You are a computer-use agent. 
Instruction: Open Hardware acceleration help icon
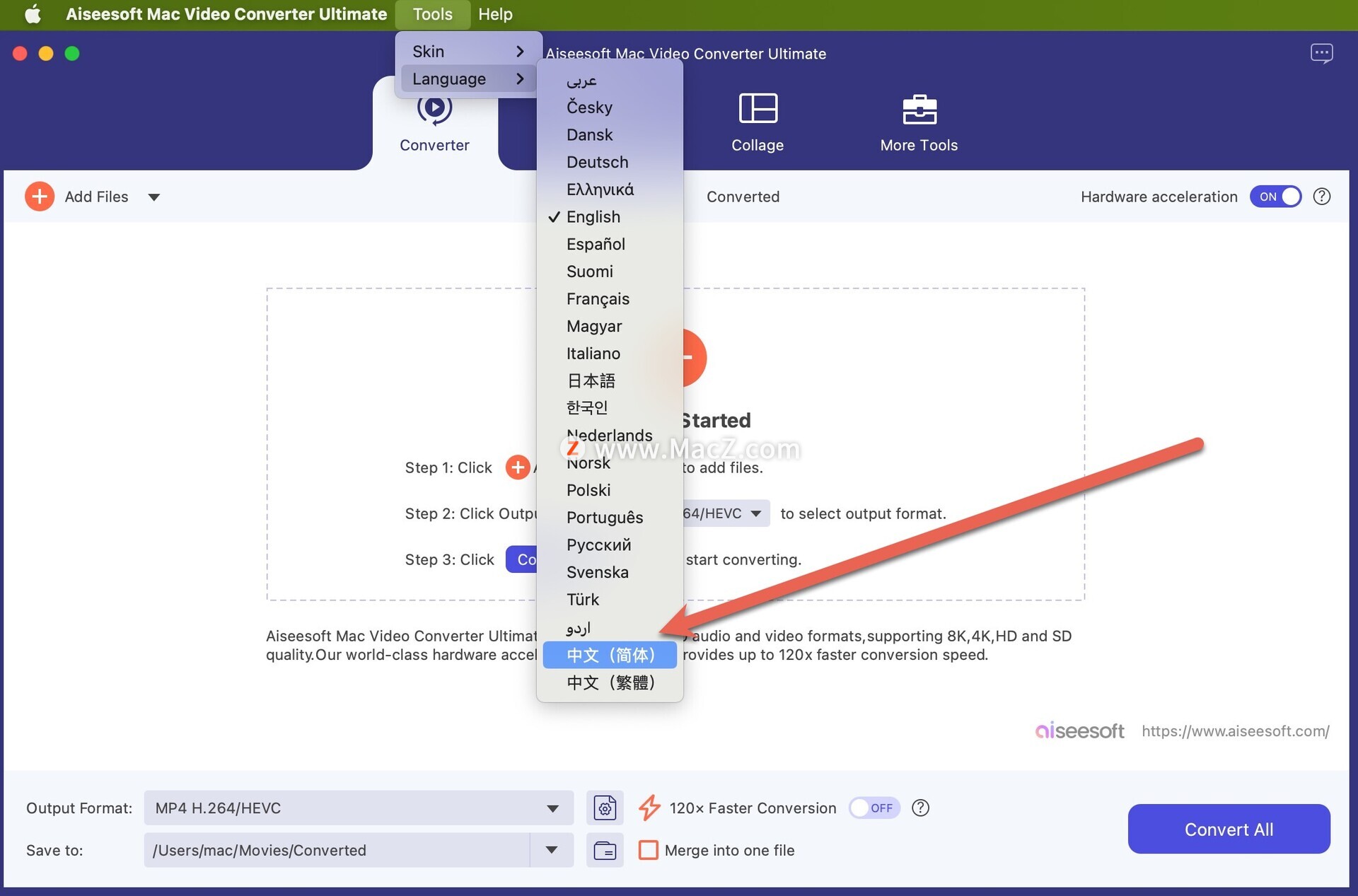(1322, 197)
